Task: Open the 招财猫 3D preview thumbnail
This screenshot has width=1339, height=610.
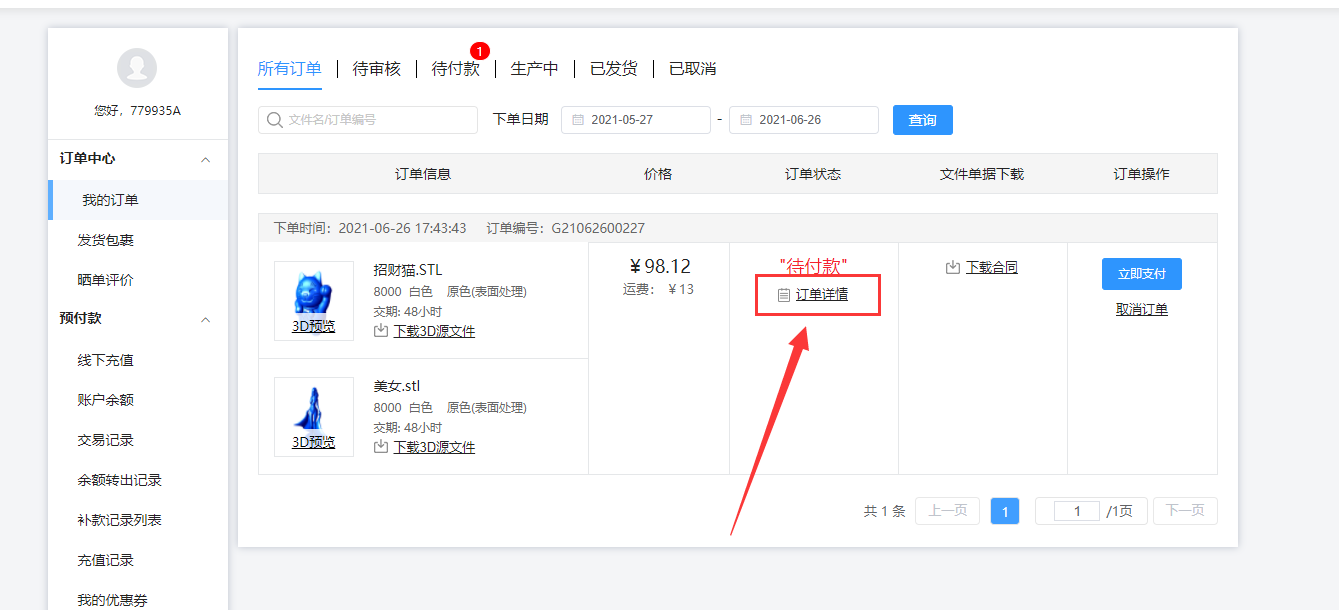Action: pos(313,300)
